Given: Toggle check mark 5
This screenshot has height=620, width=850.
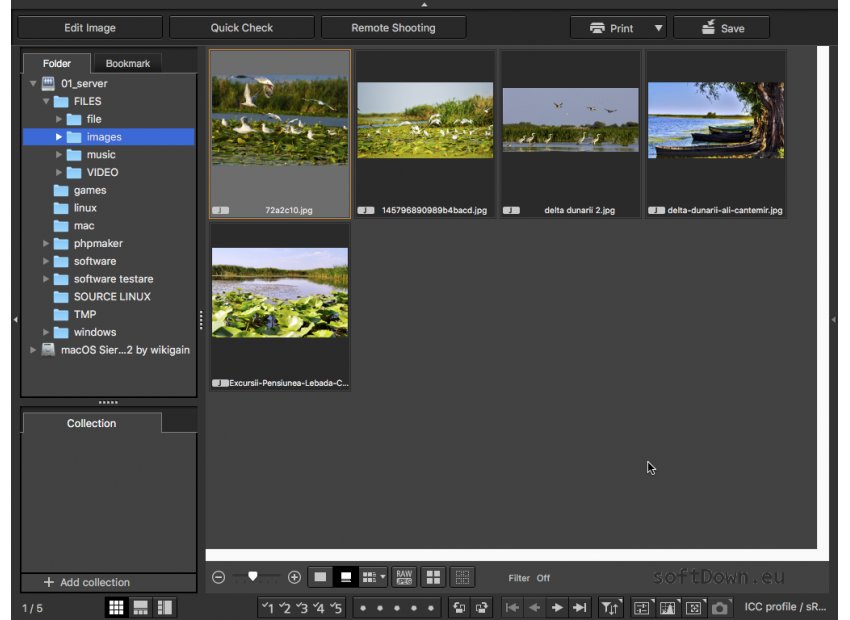Looking at the screenshot, I should click(336, 608).
